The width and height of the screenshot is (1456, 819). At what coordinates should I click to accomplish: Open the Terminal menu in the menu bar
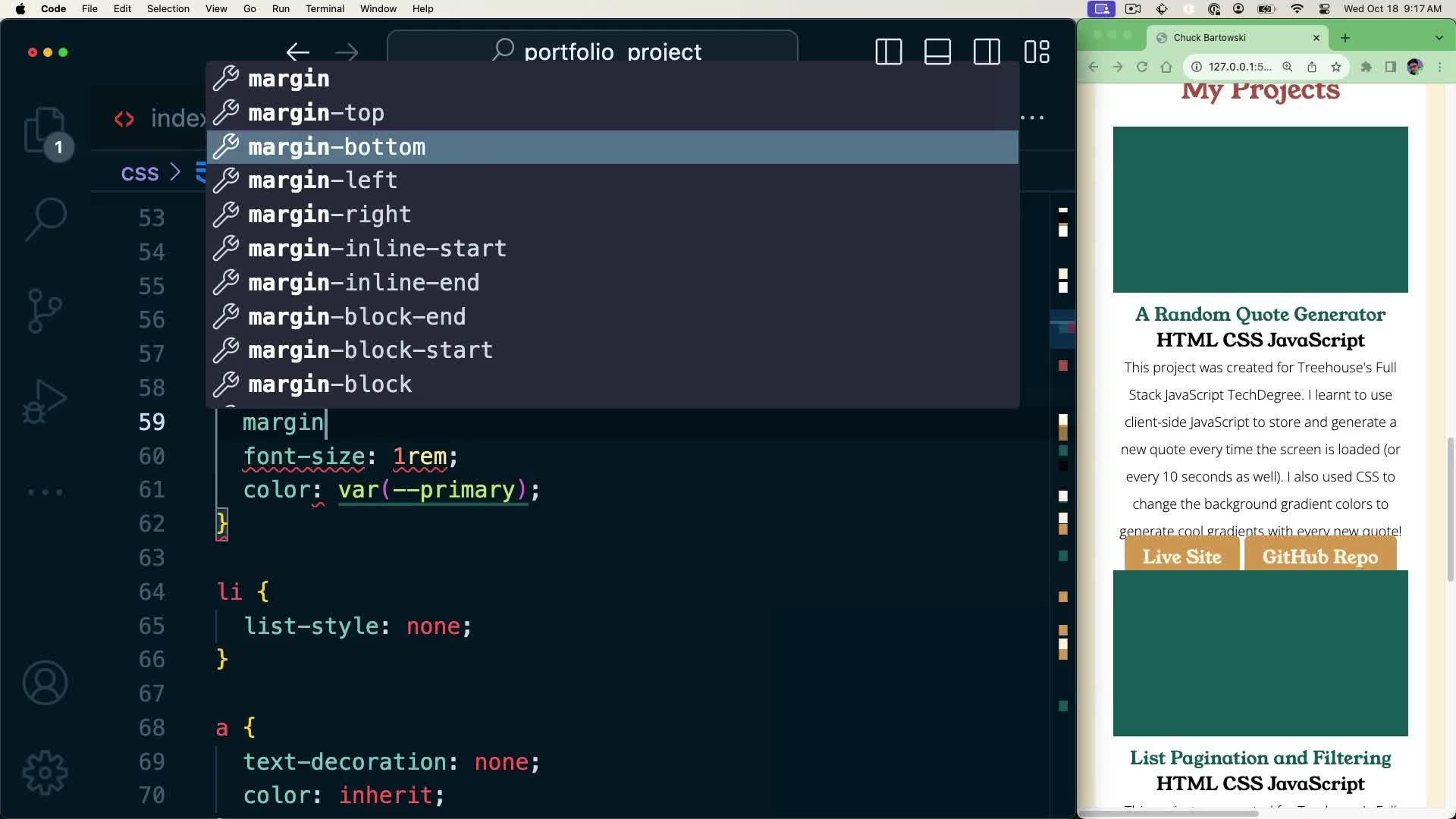pyautogui.click(x=325, y=8)
